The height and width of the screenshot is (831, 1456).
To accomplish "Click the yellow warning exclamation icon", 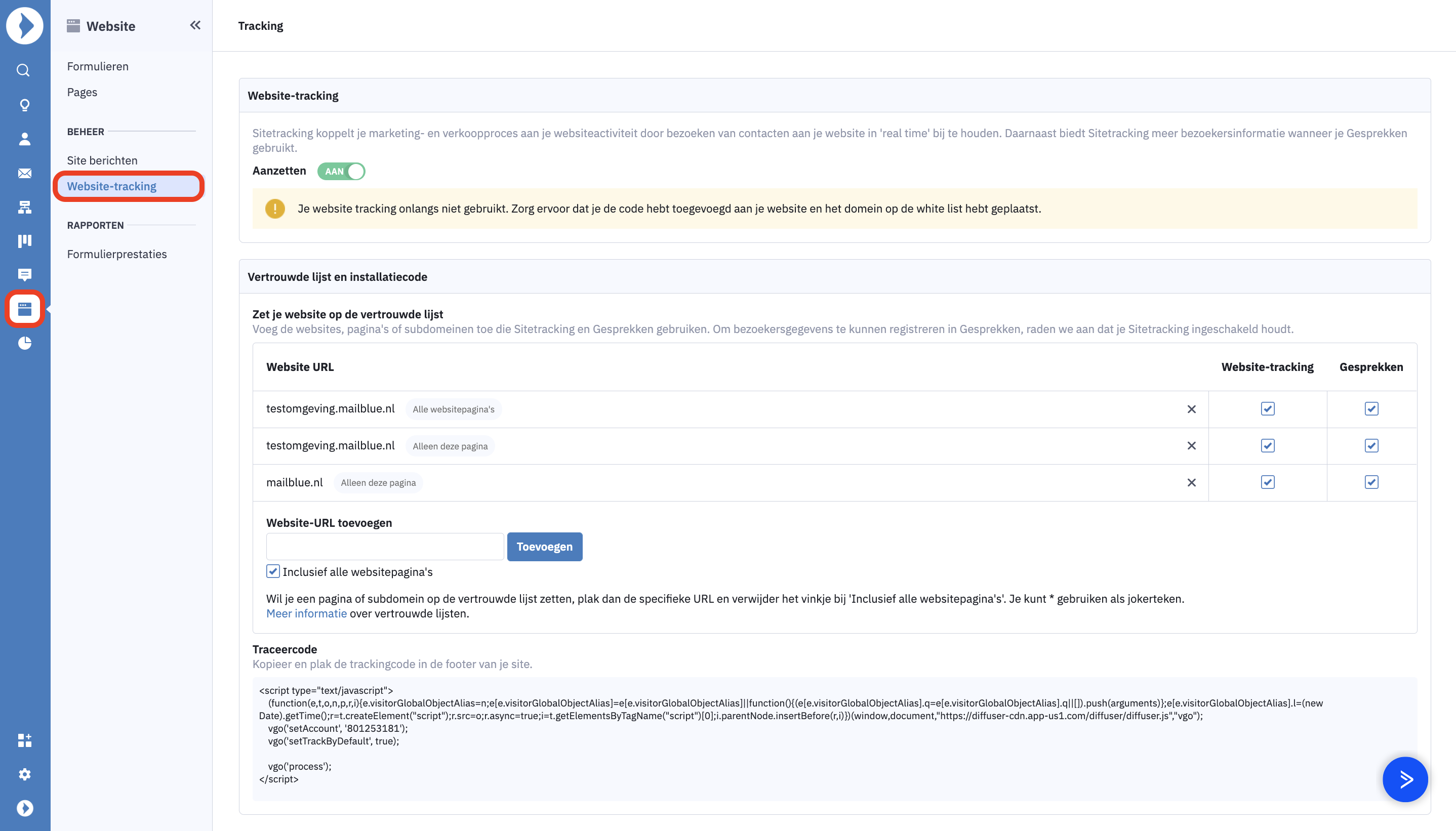I will pos(274,209).
